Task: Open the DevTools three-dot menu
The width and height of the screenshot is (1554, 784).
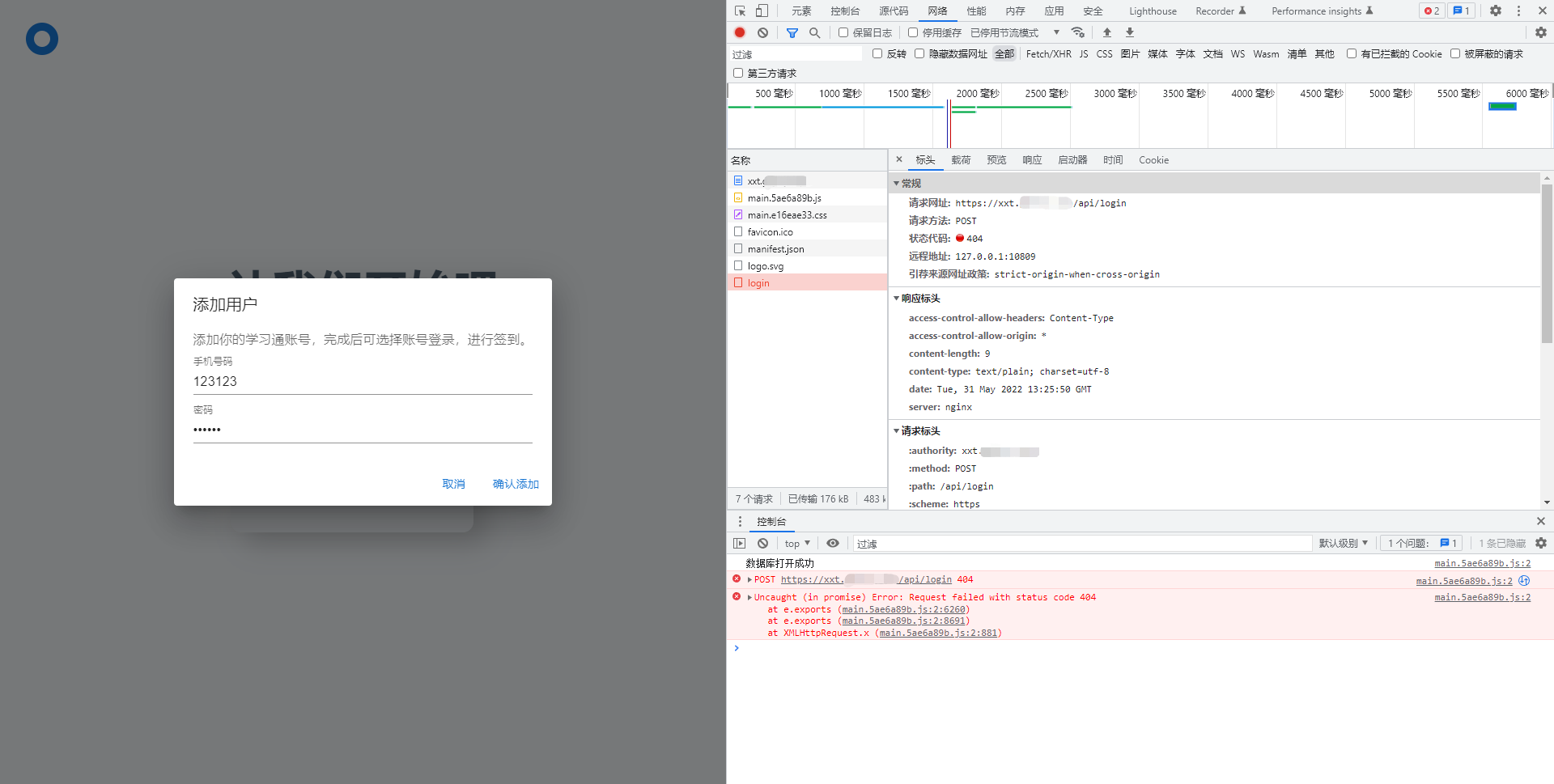Action: pyautogui.click(x=1518, y=11)
